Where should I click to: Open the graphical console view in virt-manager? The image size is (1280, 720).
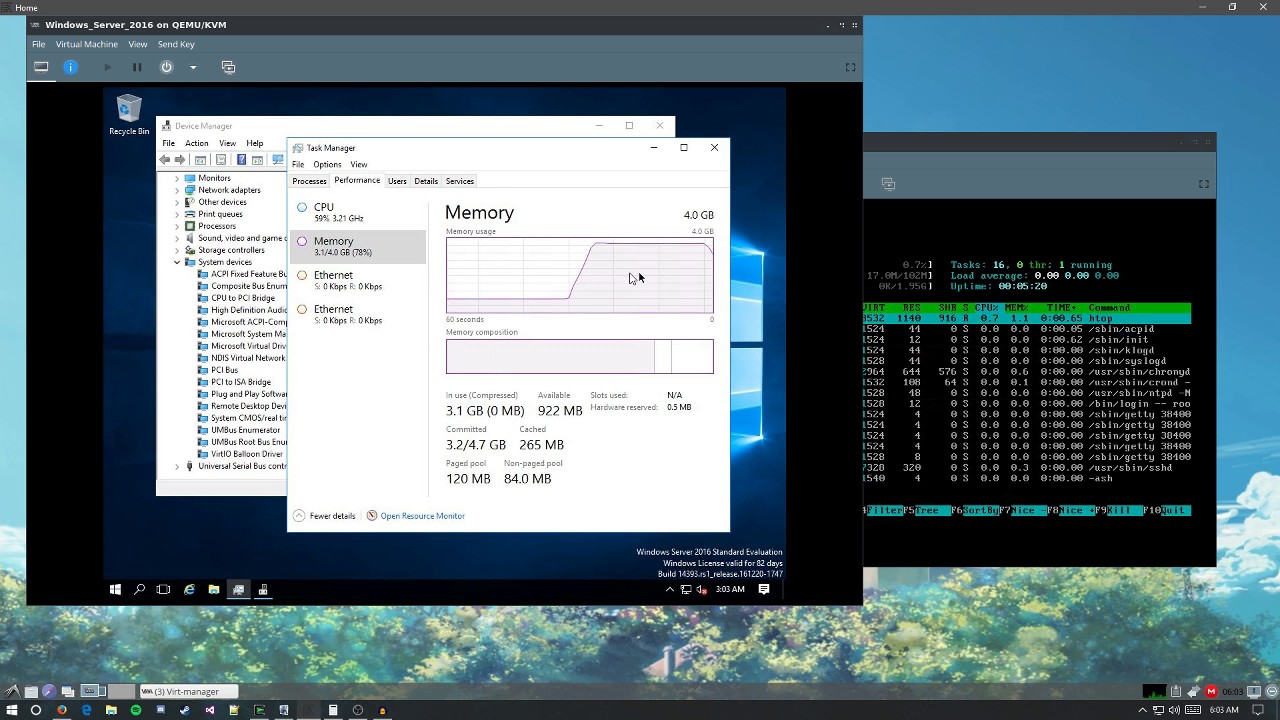(41, 67)
